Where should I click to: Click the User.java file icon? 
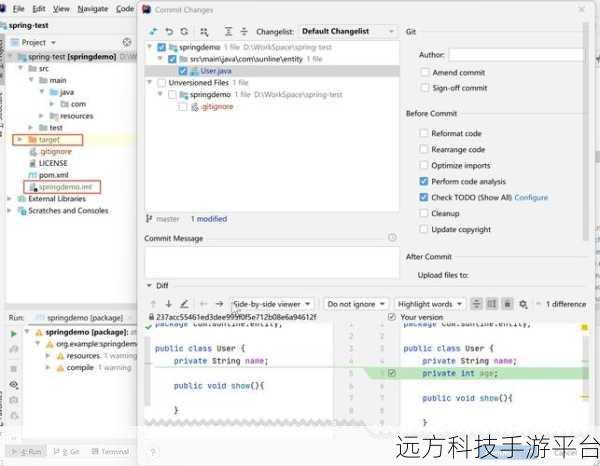[194, 71]
